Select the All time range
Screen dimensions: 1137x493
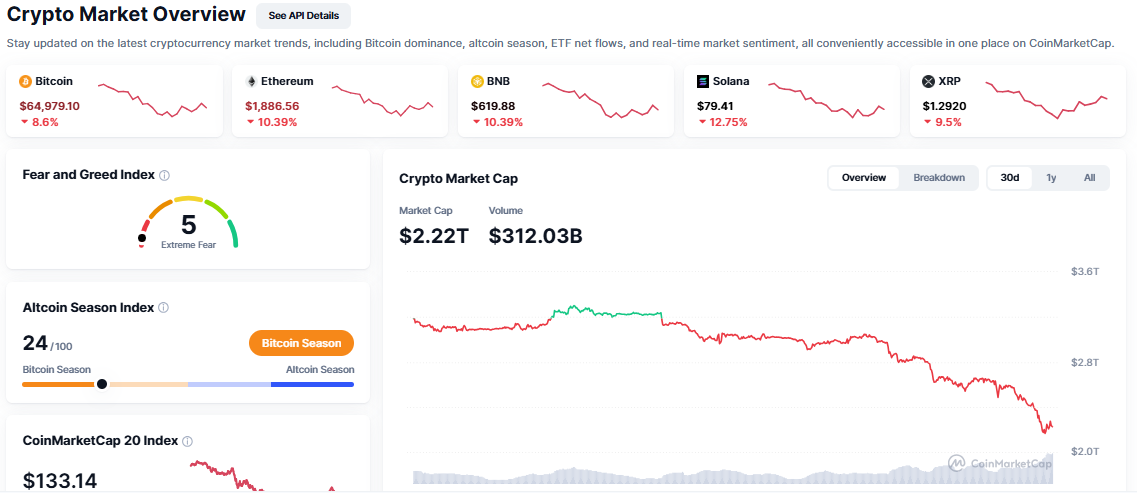point(1089,178)
